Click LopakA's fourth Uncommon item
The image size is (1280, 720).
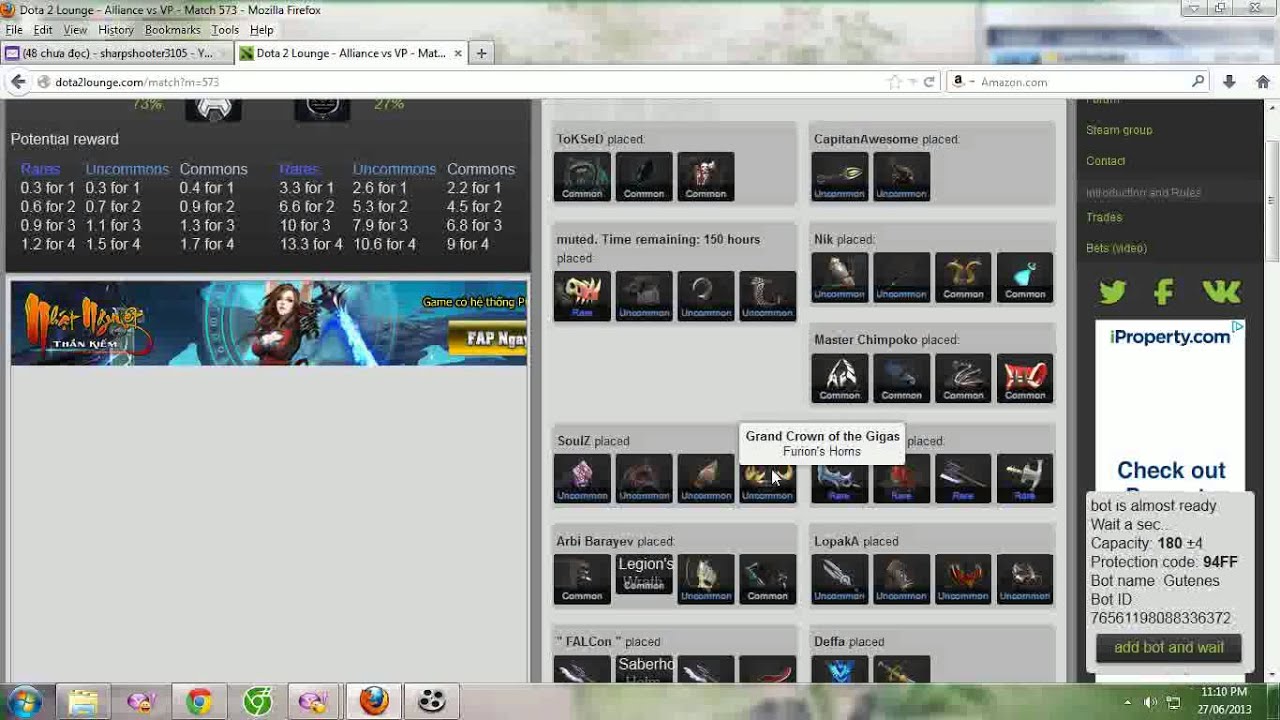1025,580
